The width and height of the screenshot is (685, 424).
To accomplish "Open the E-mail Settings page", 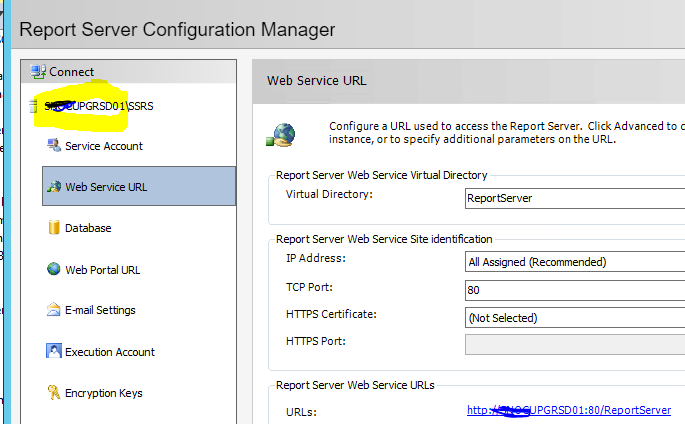I will pyautogui.click(x=100, y=310).
